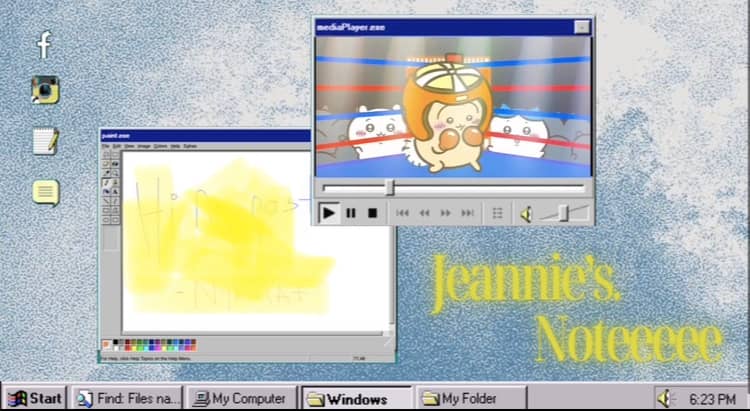The image size is (750, 411).
Task: Open the Instagram camera desktop icon
Action: pyautogui.click(x=45, y=89)
